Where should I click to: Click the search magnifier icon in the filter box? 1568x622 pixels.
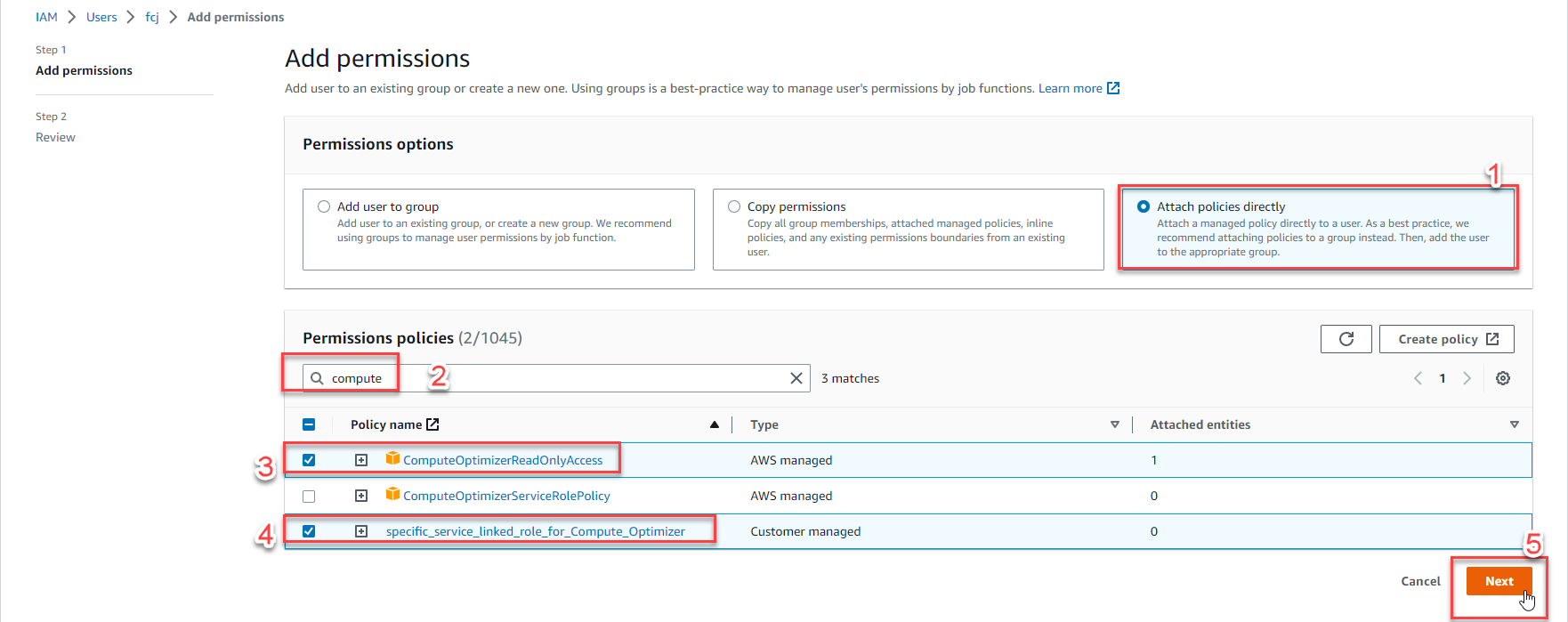(x=317, y=378)
